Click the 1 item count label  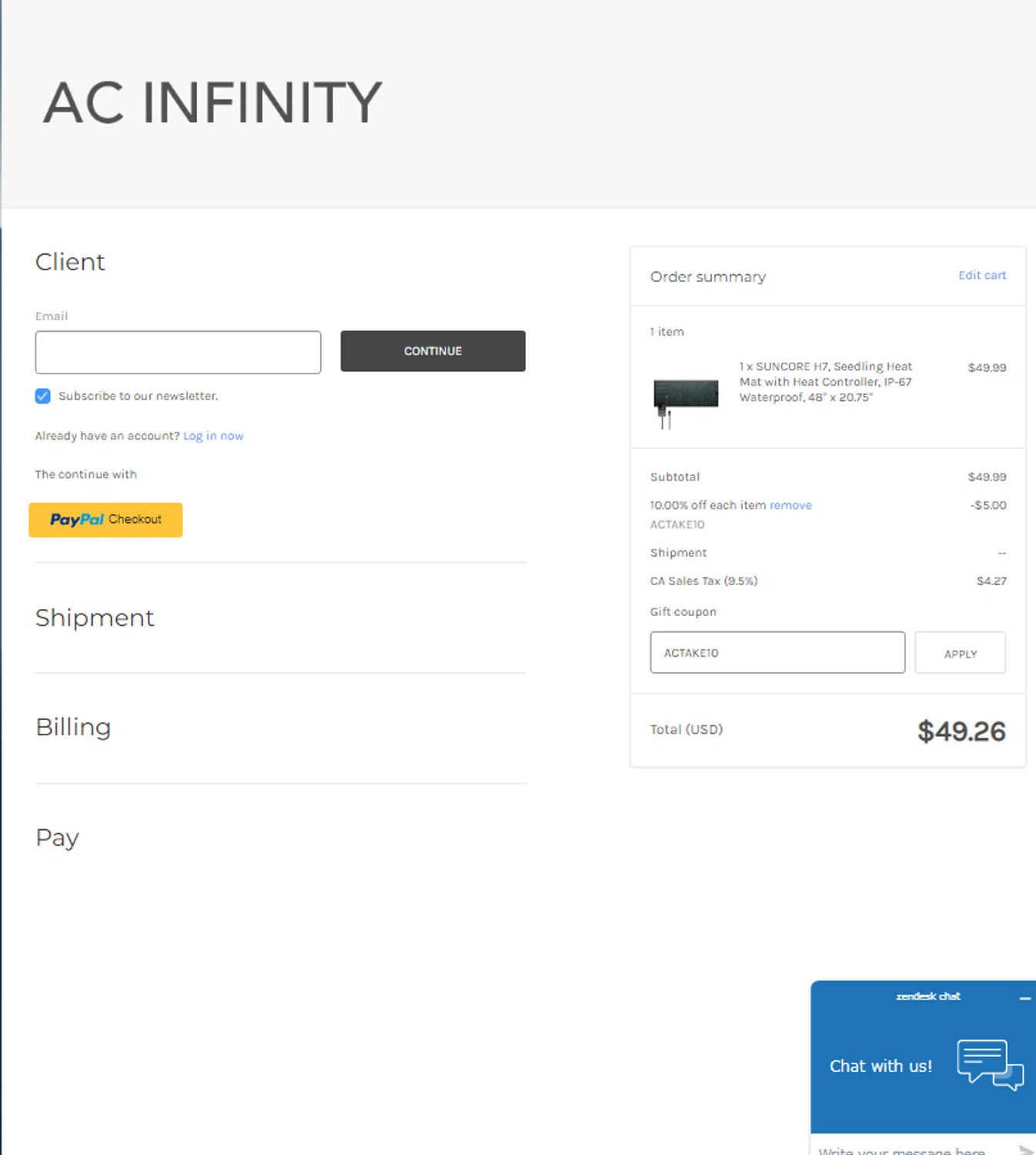(667, 332)
